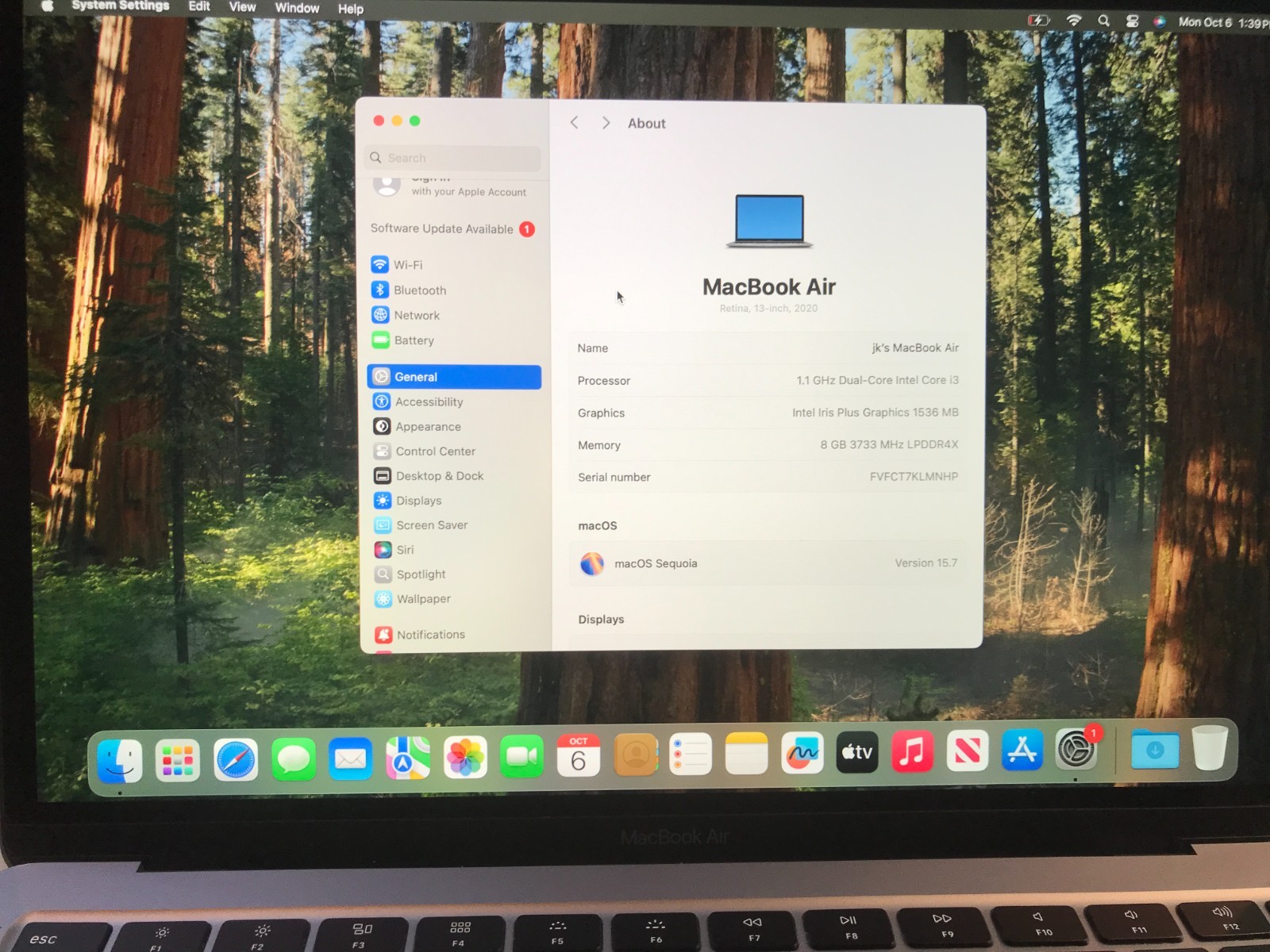Select Screen Saver settings
Image resolution: width=1270 pixels, height=952 pixels.
(x=431, y=524)
